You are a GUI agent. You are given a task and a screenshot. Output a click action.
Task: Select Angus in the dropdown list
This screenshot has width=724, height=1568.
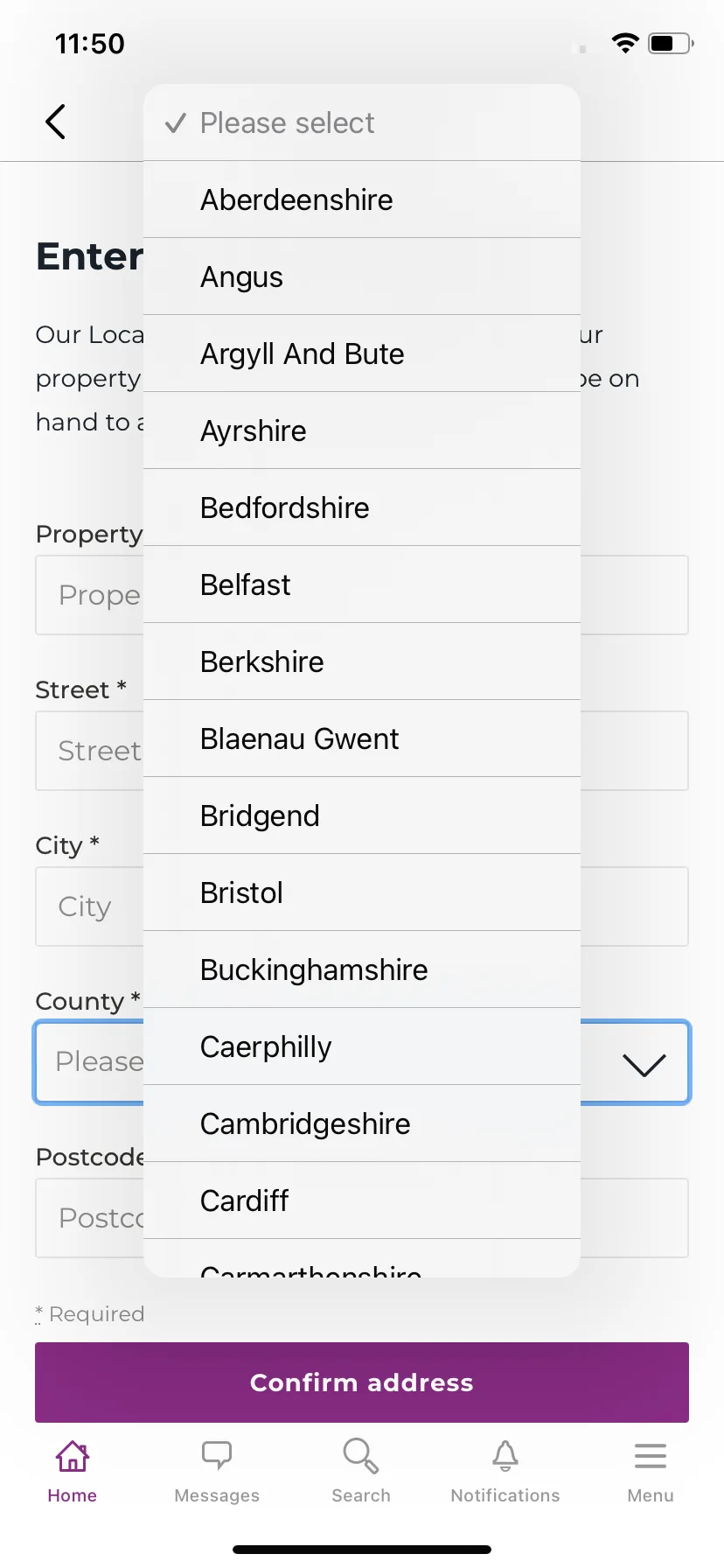click(x=362, y=276)
